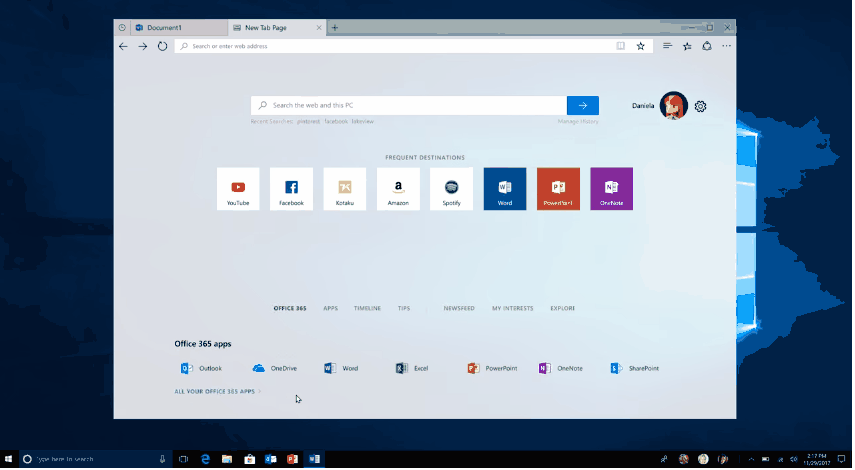Image resolution: width=855 pixels, height=470 pixels.
Task: Launch Word from Office 365 apps list
Action: point(341,369)
